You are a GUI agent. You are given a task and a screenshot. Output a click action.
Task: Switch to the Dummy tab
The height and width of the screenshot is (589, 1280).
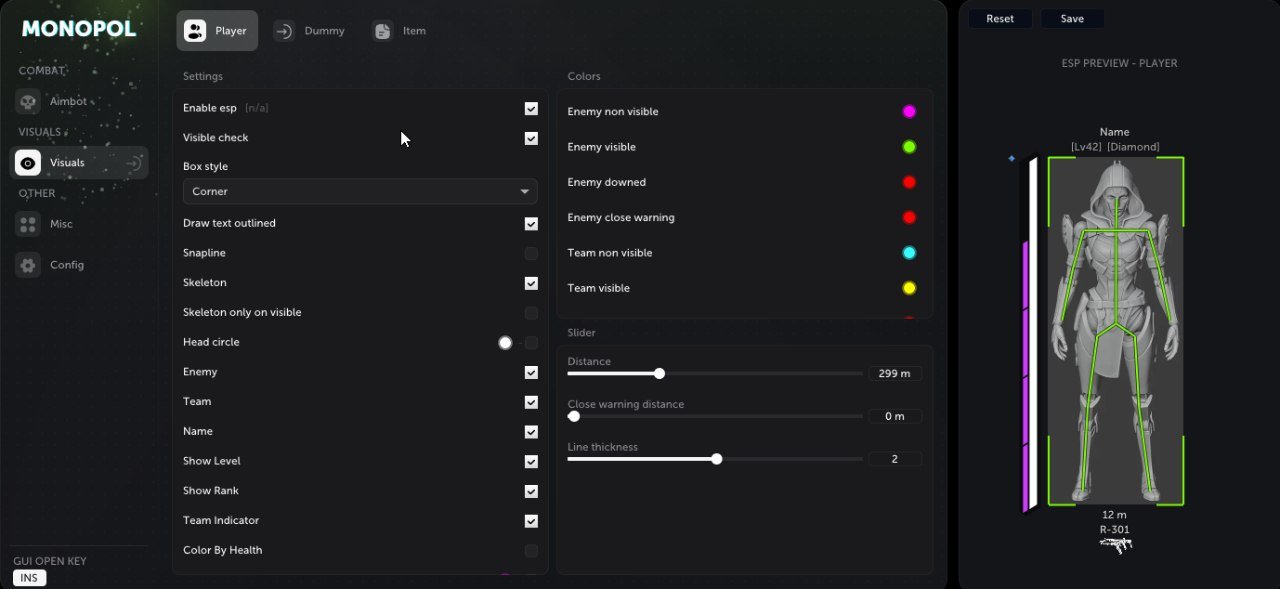[x=310, y=31]
